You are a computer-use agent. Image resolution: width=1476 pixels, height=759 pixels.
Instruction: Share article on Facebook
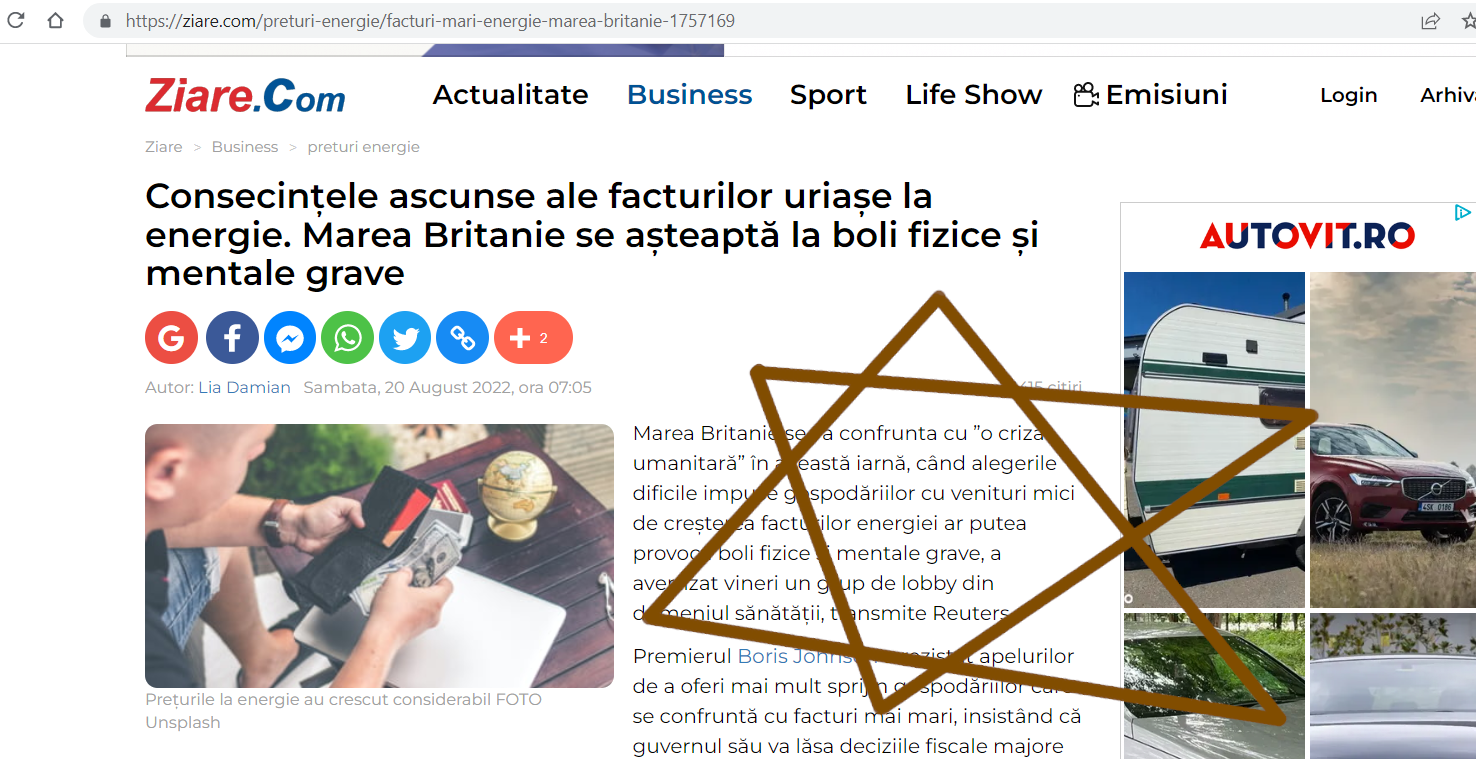pos(232,337)
